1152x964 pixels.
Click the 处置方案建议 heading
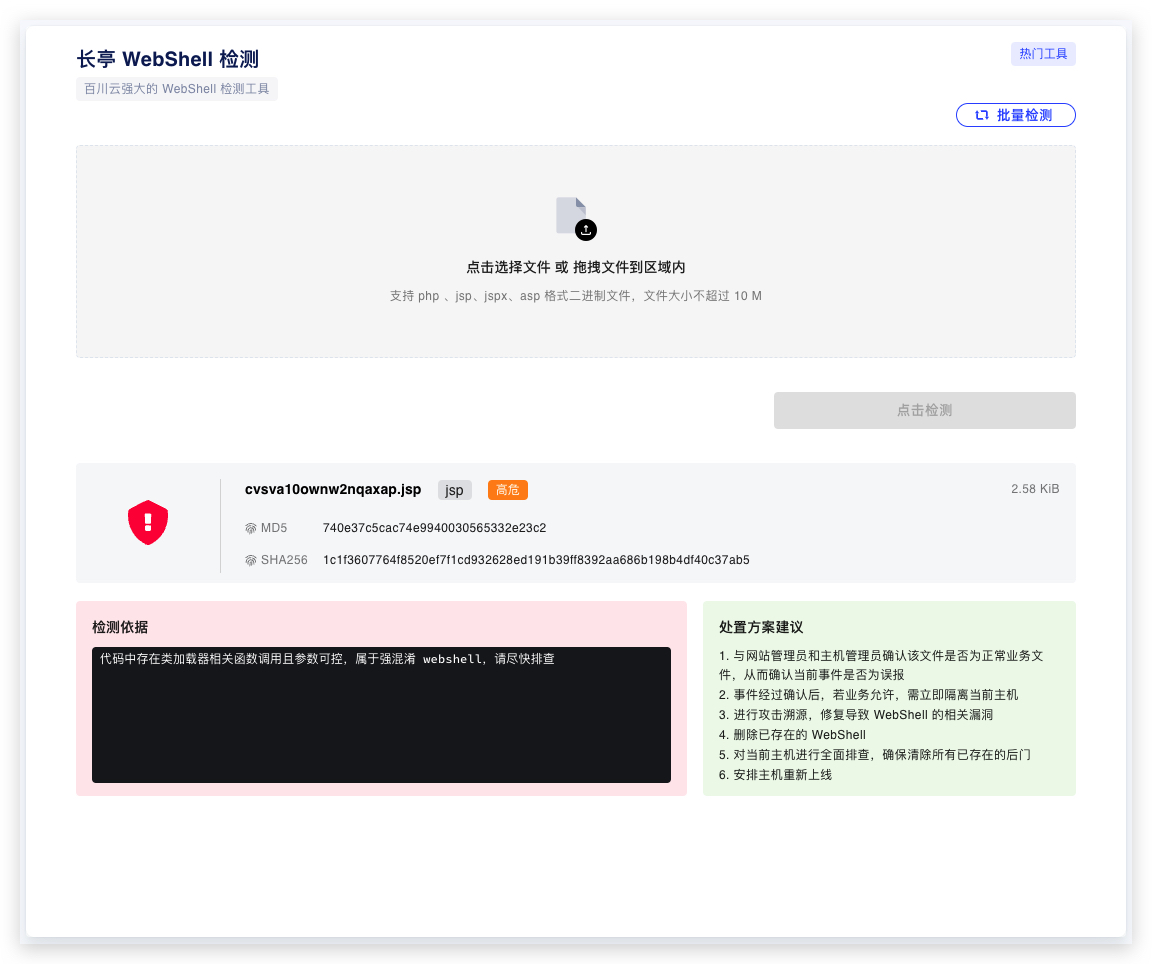pyautogui.click(x=760, y=627)
